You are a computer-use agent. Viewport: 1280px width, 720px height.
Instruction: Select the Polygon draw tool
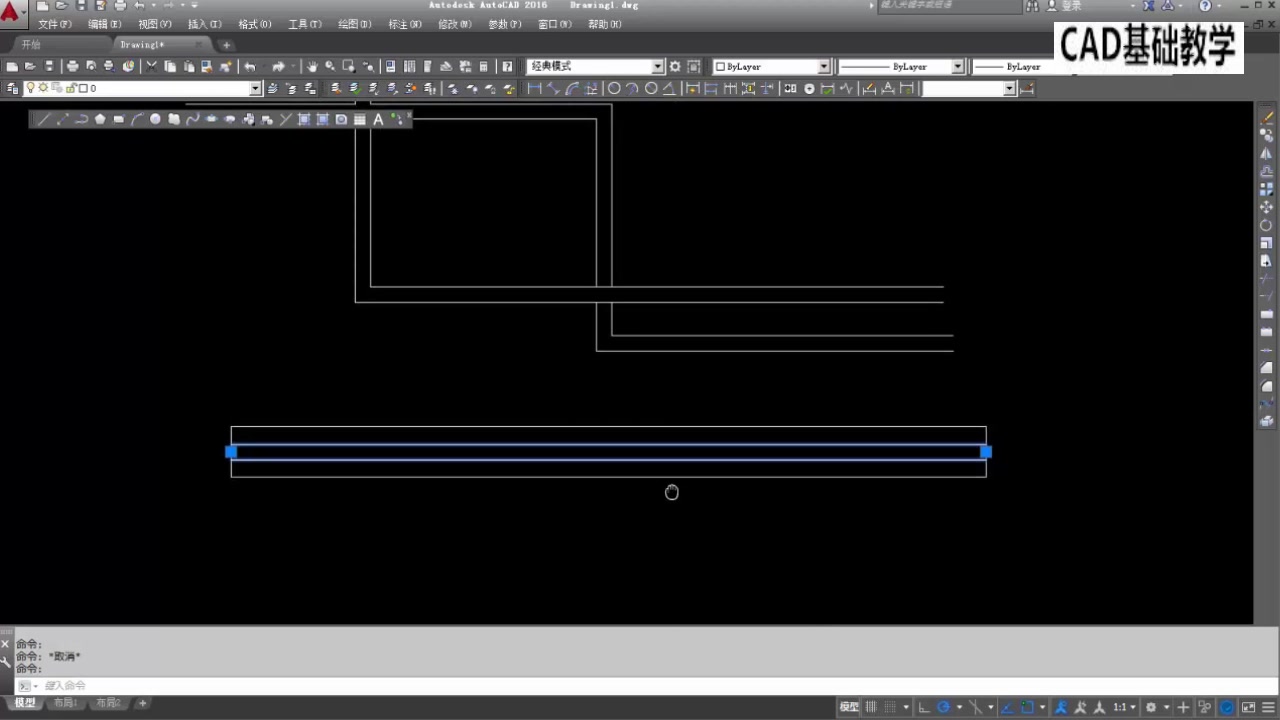[100, 119]
